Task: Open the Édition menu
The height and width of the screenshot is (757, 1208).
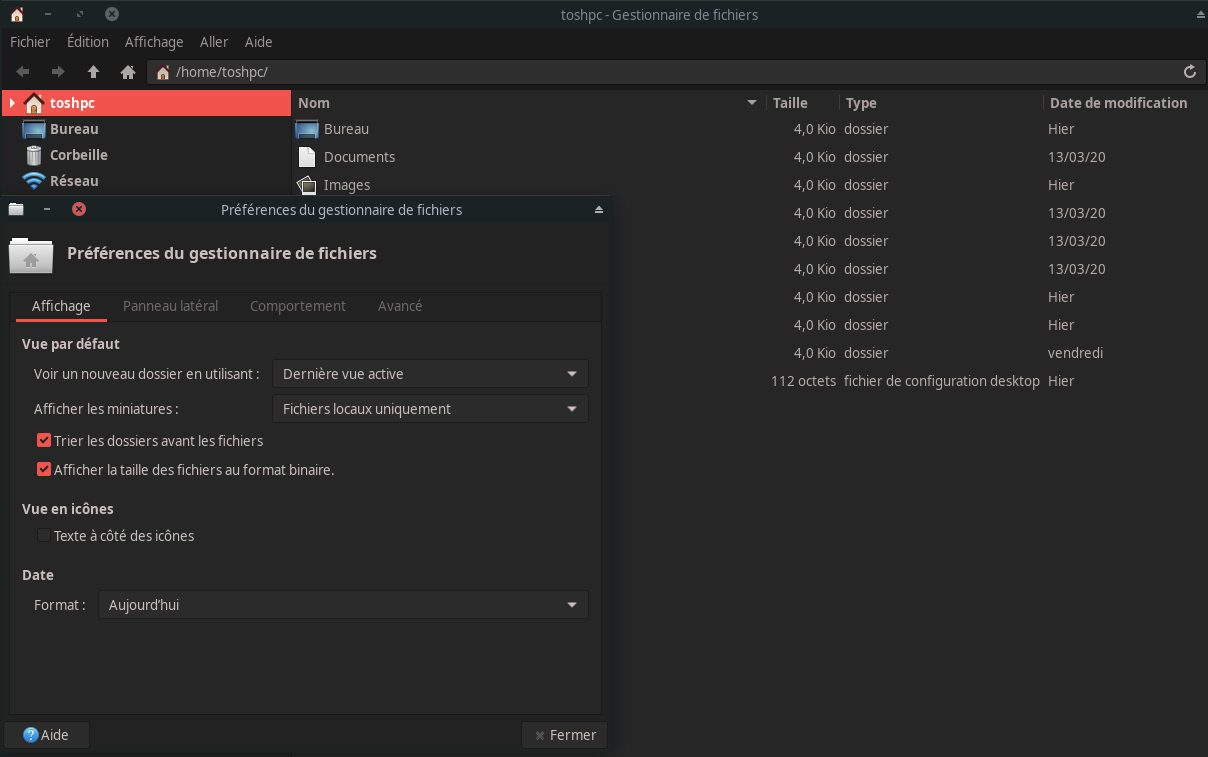Action: pos(88,42)
